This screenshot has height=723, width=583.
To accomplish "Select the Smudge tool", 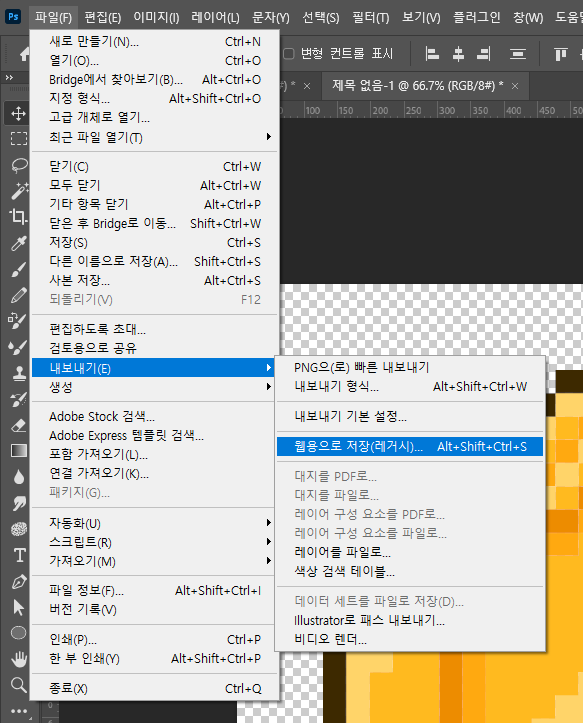I will click(x=18, y=503).
